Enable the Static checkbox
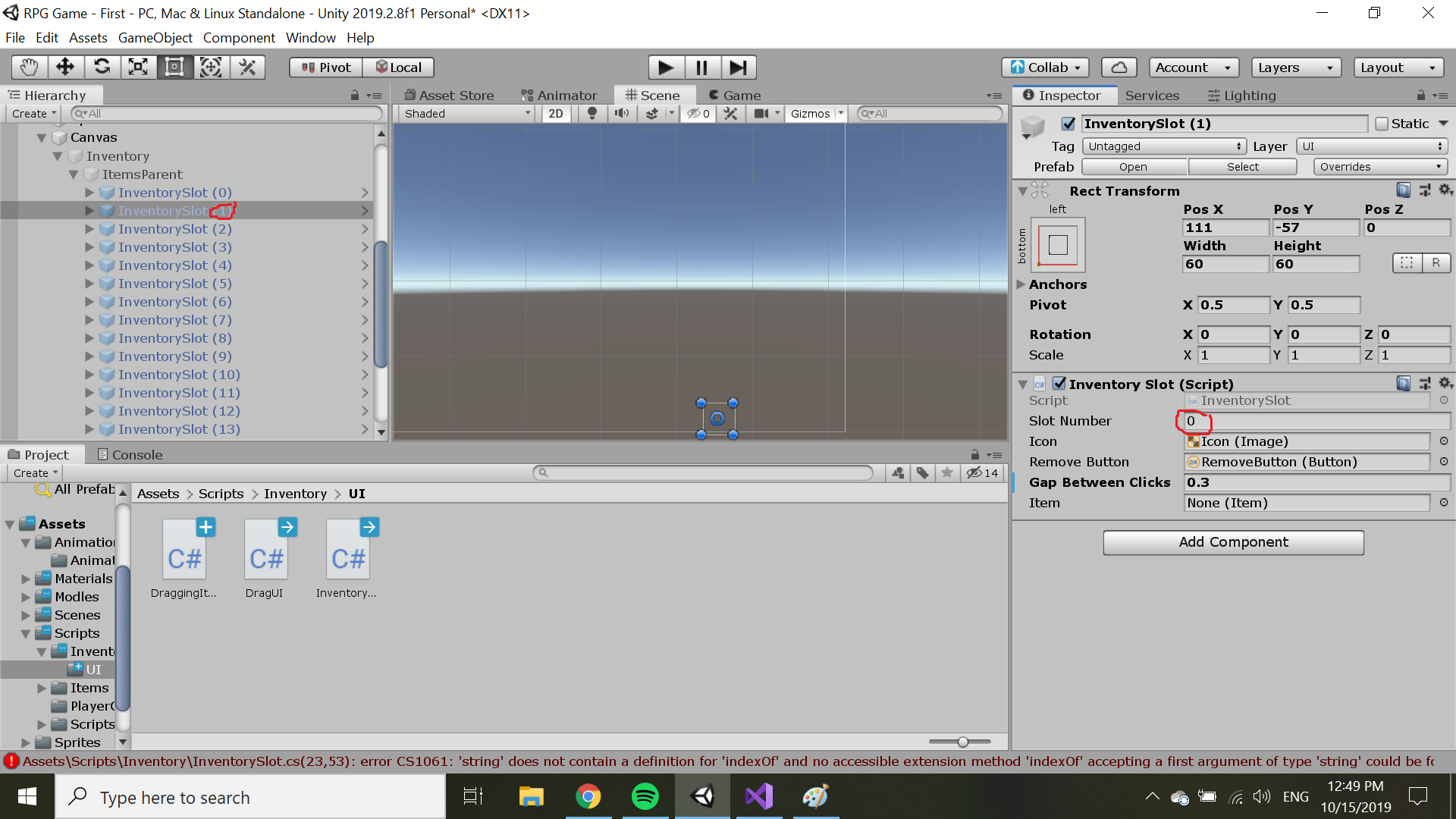This screenshot has height=819, width=1456. 1382,124
